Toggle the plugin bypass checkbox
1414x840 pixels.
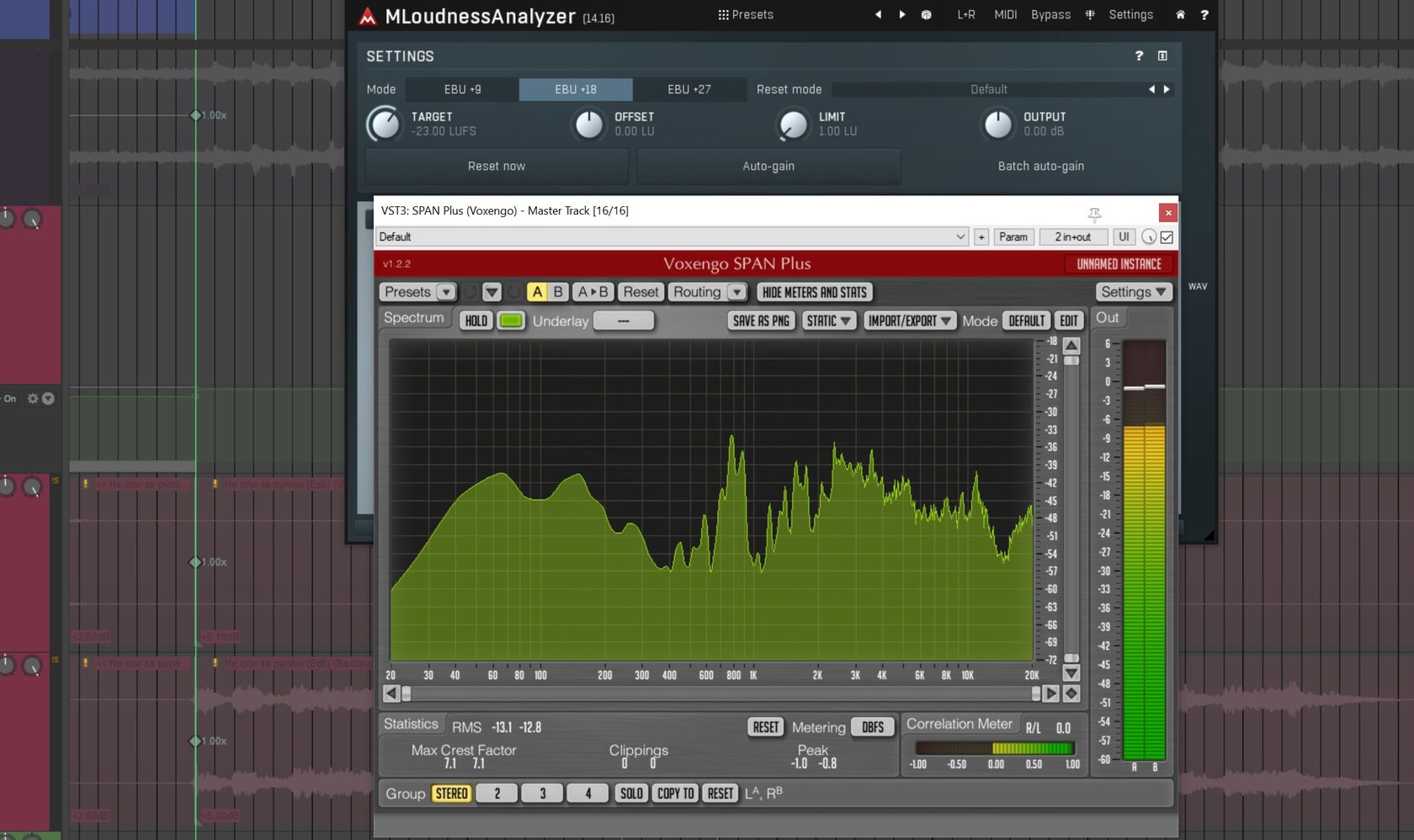click(1167, 237)
